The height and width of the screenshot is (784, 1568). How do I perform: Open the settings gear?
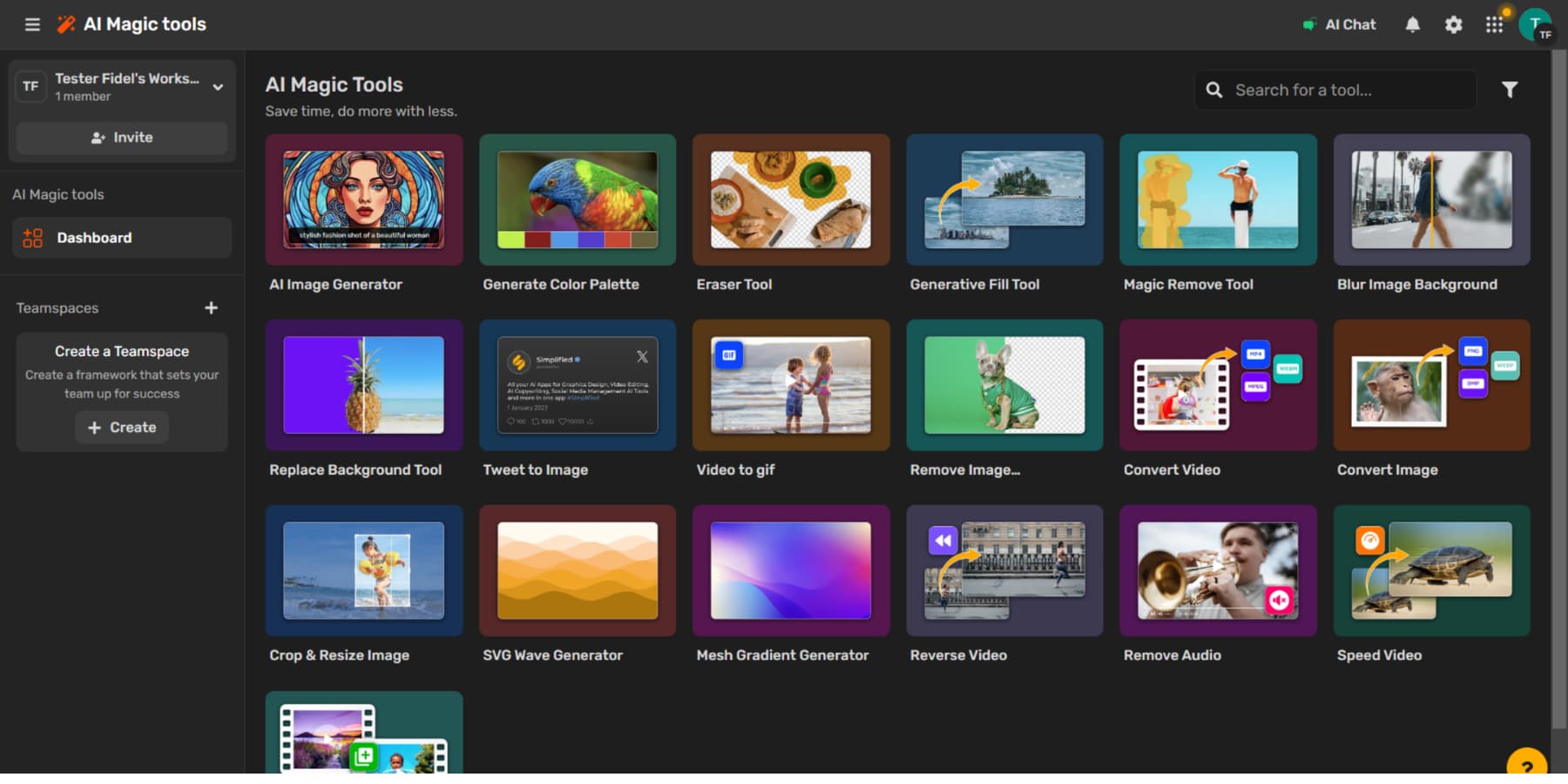tap(1453, 24)
